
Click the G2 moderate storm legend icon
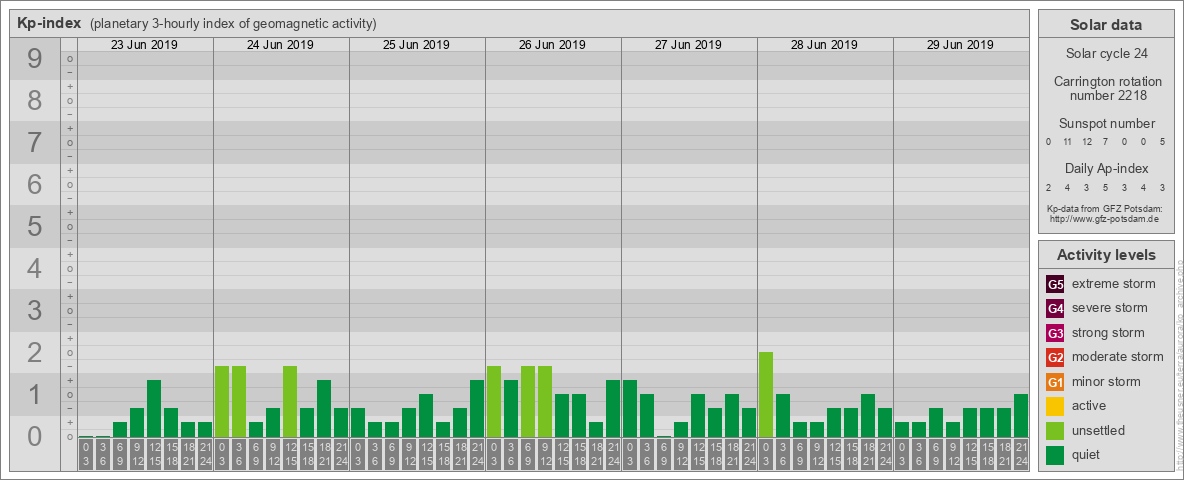1055,357
